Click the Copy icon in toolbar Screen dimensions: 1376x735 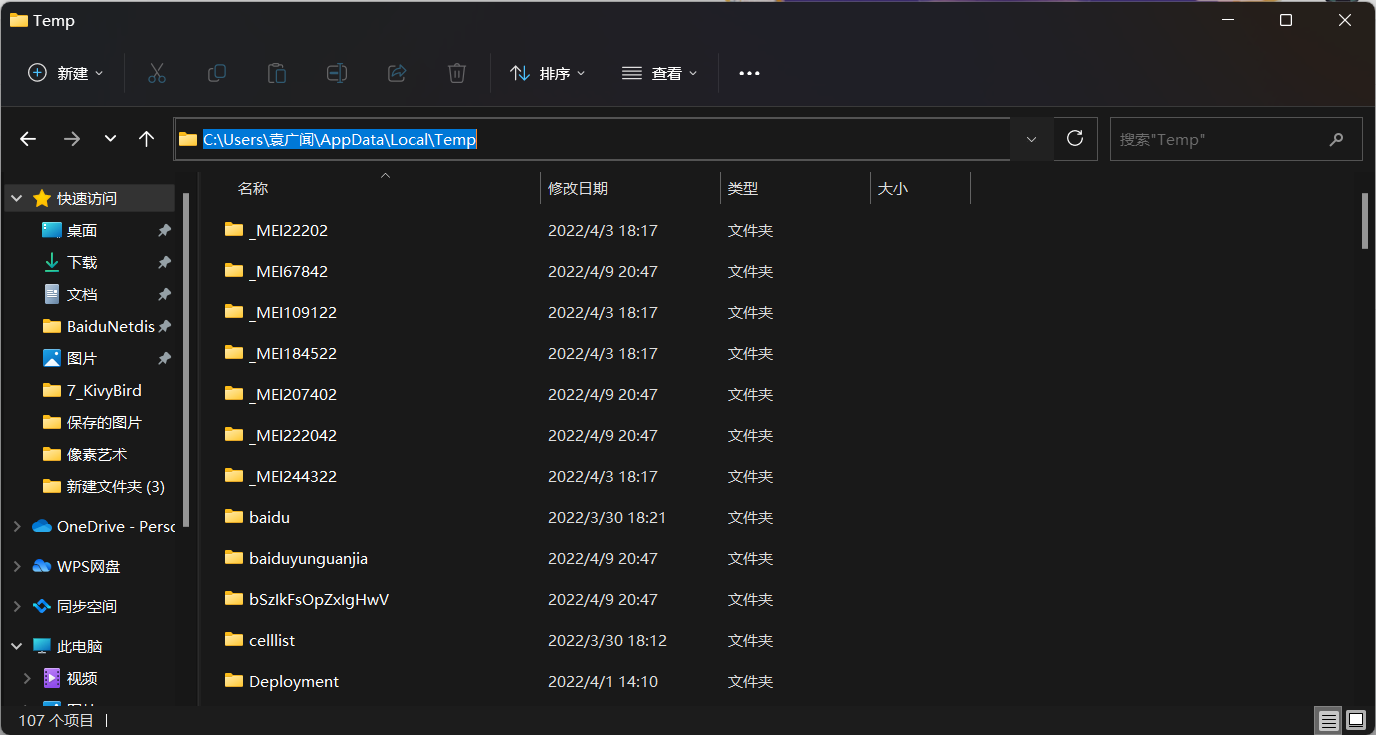pyautogui.click(x=216, y=73)
